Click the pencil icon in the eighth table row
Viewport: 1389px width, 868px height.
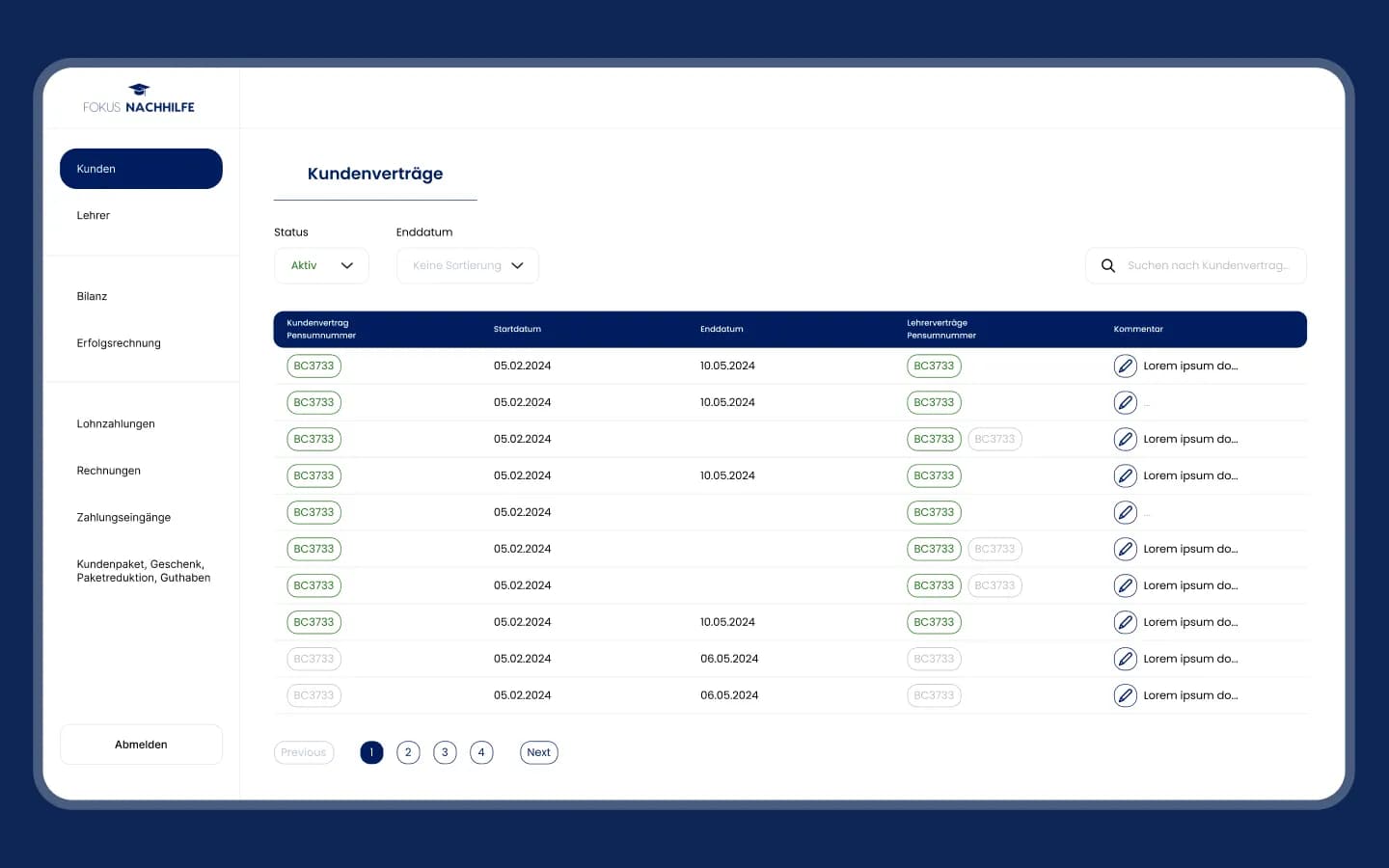click(x=1126, y=623)
